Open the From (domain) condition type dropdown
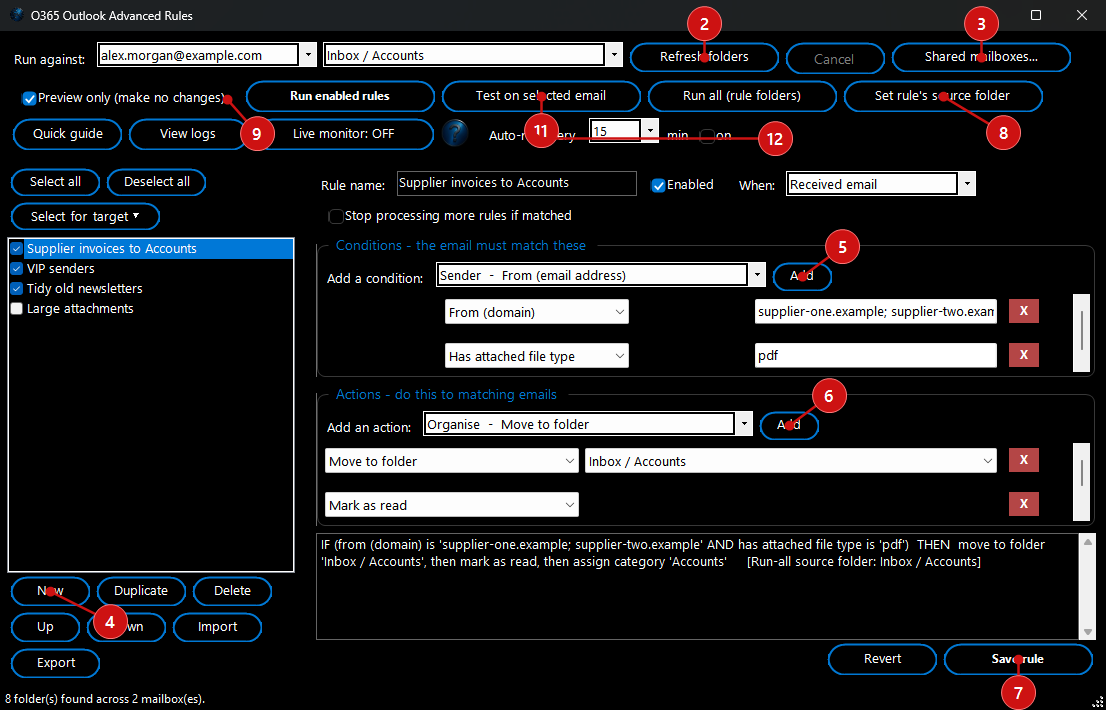1106x710 pixels. pyautogui.click(x=537, y=312)
